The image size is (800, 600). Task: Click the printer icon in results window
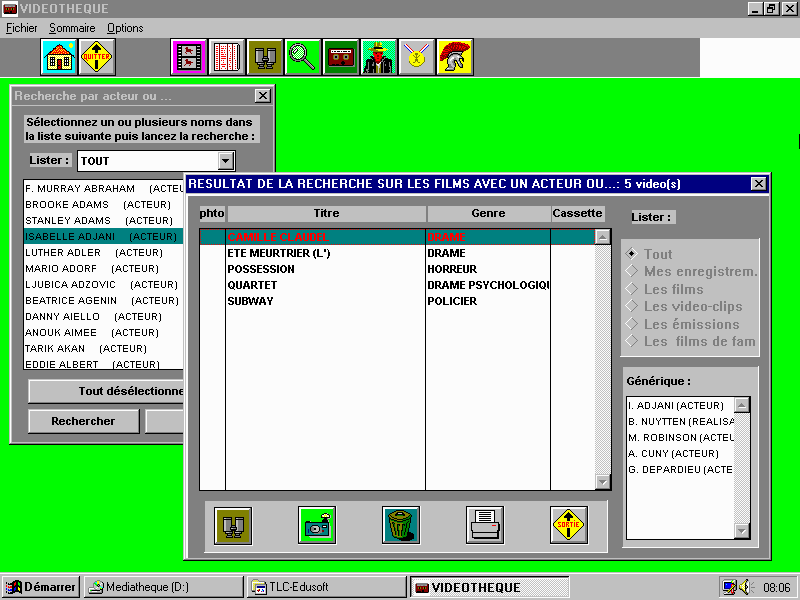pos(485,524)
